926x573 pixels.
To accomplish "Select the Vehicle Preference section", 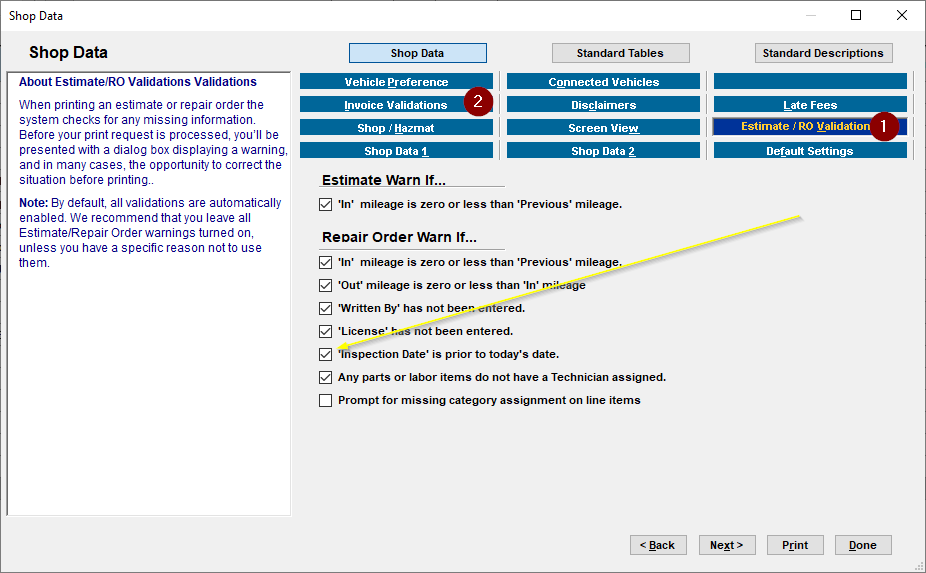I will [x=396, y=82].
